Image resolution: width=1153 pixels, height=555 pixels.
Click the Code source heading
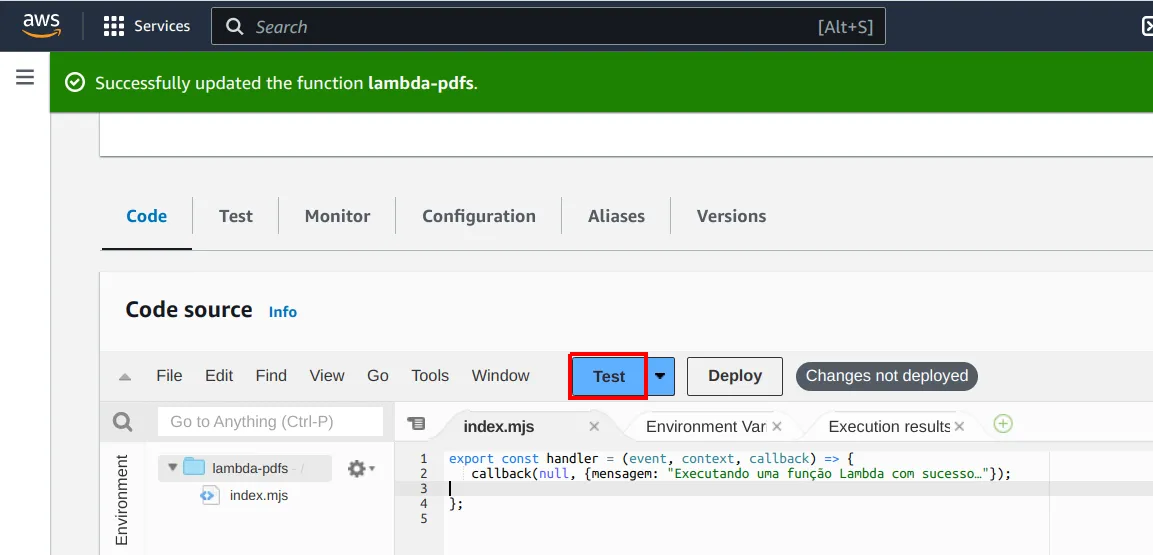point(189,309)
